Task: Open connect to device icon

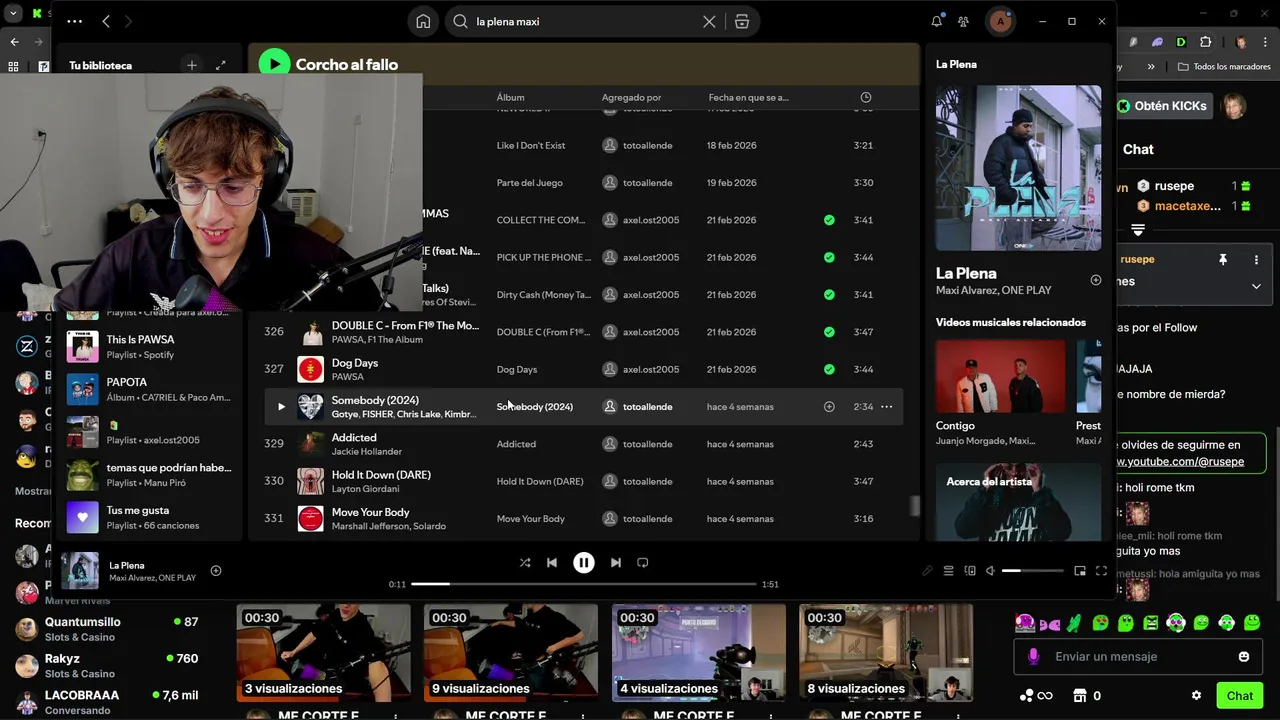Action: pos(969,571)
